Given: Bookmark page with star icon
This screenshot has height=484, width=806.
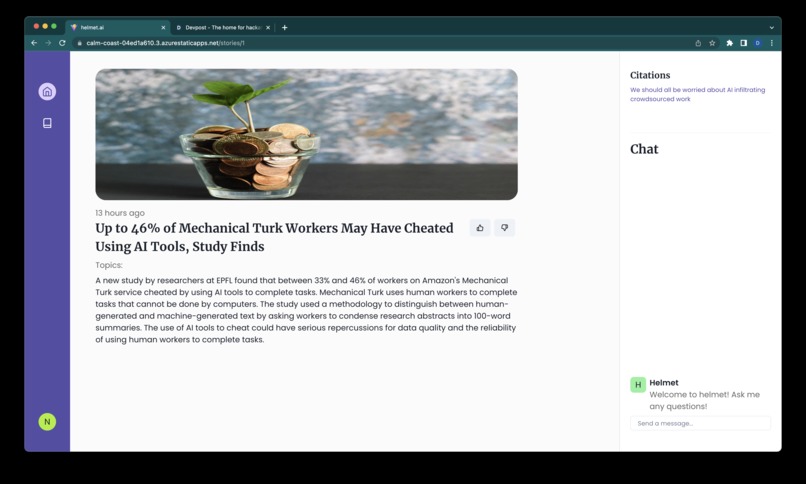Looking at the screenshot, I should point(712,43).
